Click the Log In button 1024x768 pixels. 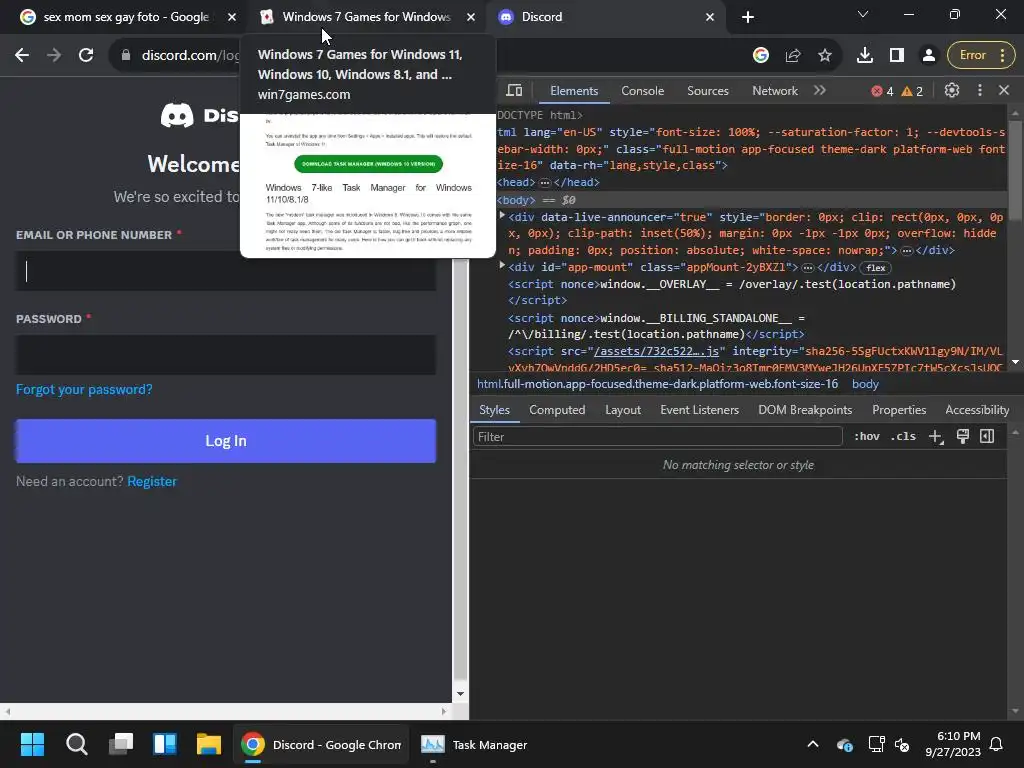226,441
